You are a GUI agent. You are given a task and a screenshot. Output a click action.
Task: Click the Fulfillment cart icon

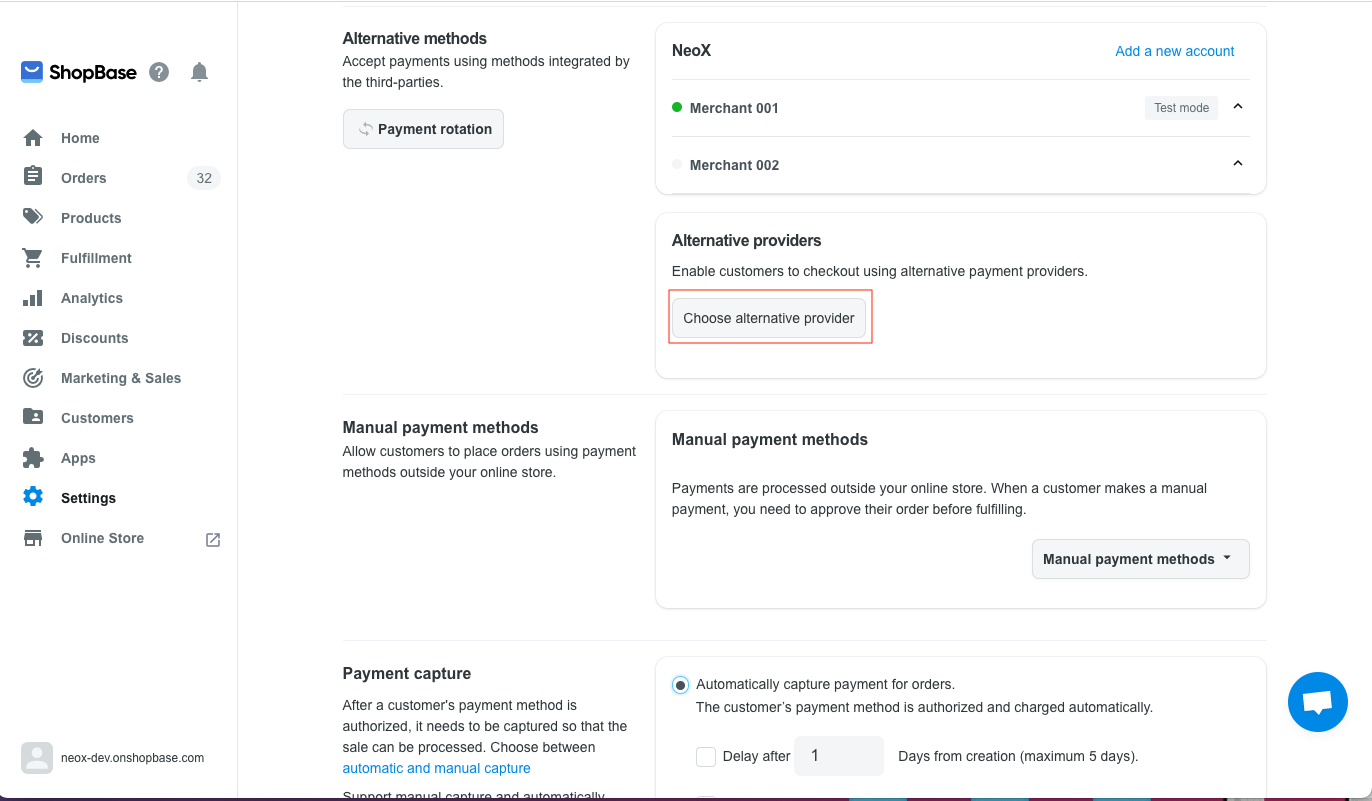point(33,258)
